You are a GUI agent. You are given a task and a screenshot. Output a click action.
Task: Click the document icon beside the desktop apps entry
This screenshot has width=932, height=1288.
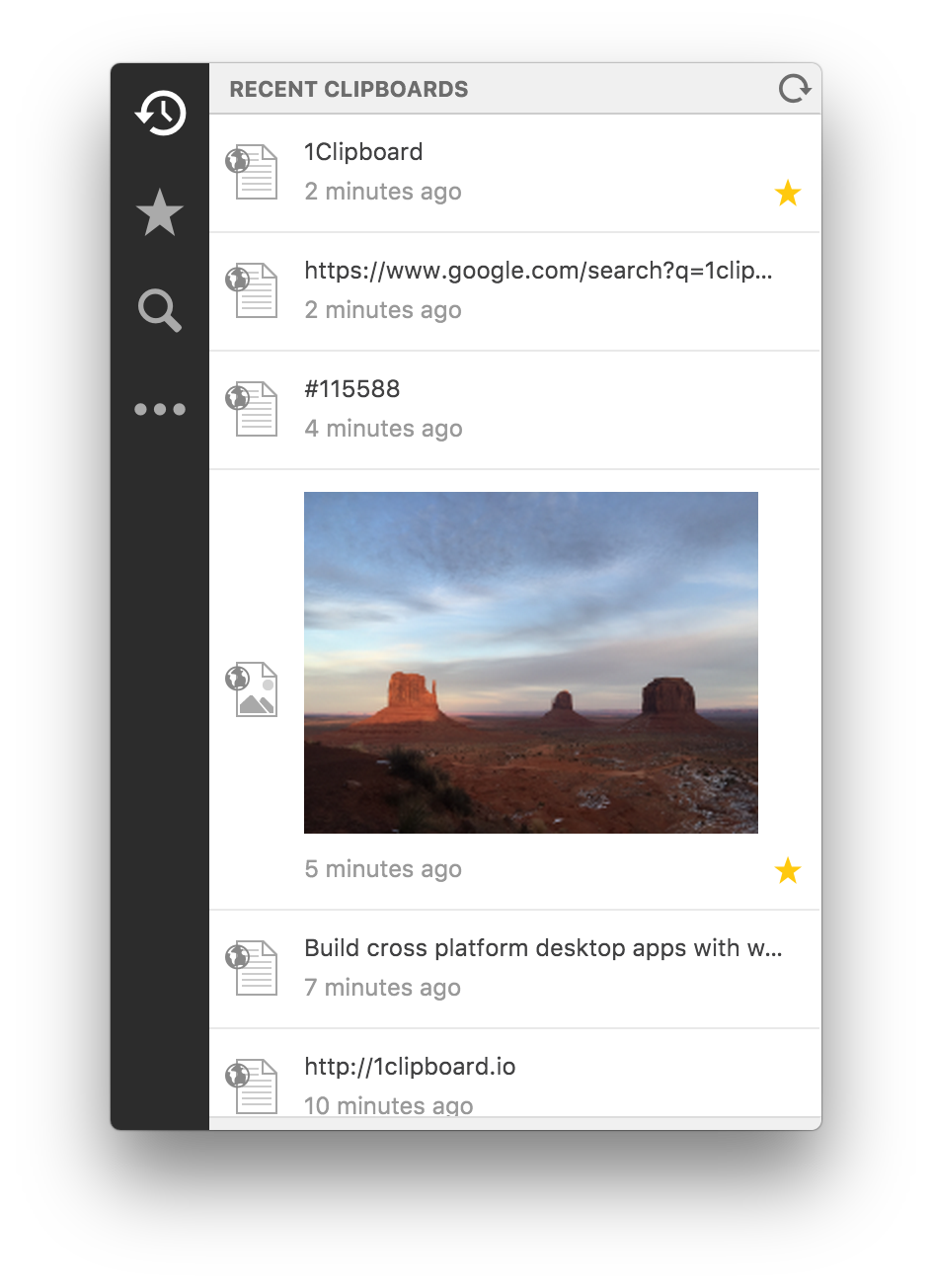pos(252,968)
